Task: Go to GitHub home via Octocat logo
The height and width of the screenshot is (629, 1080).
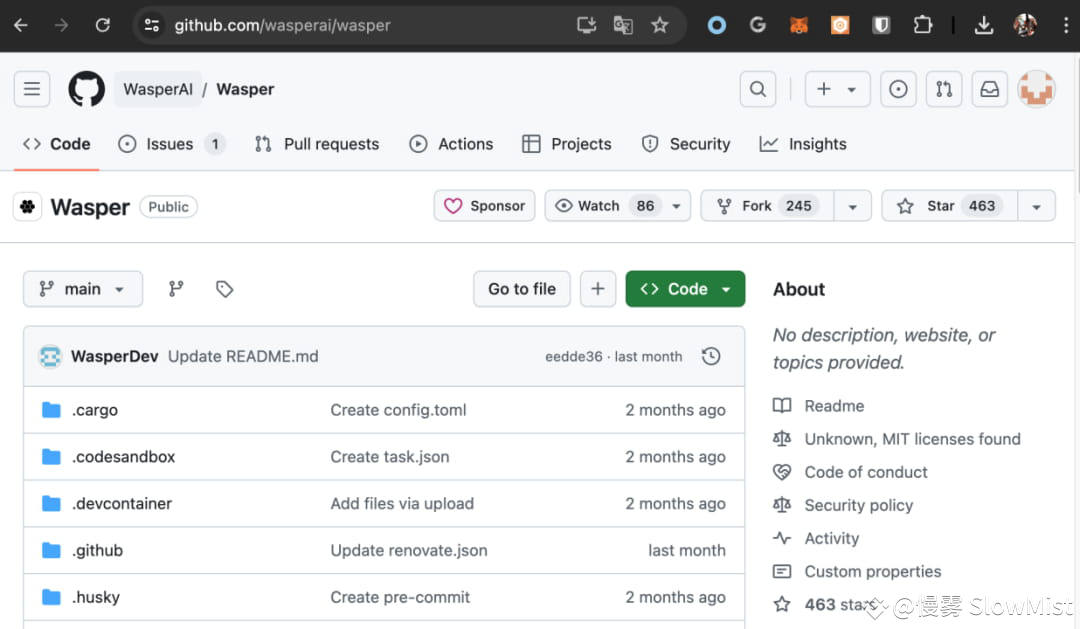Action: 87,89
